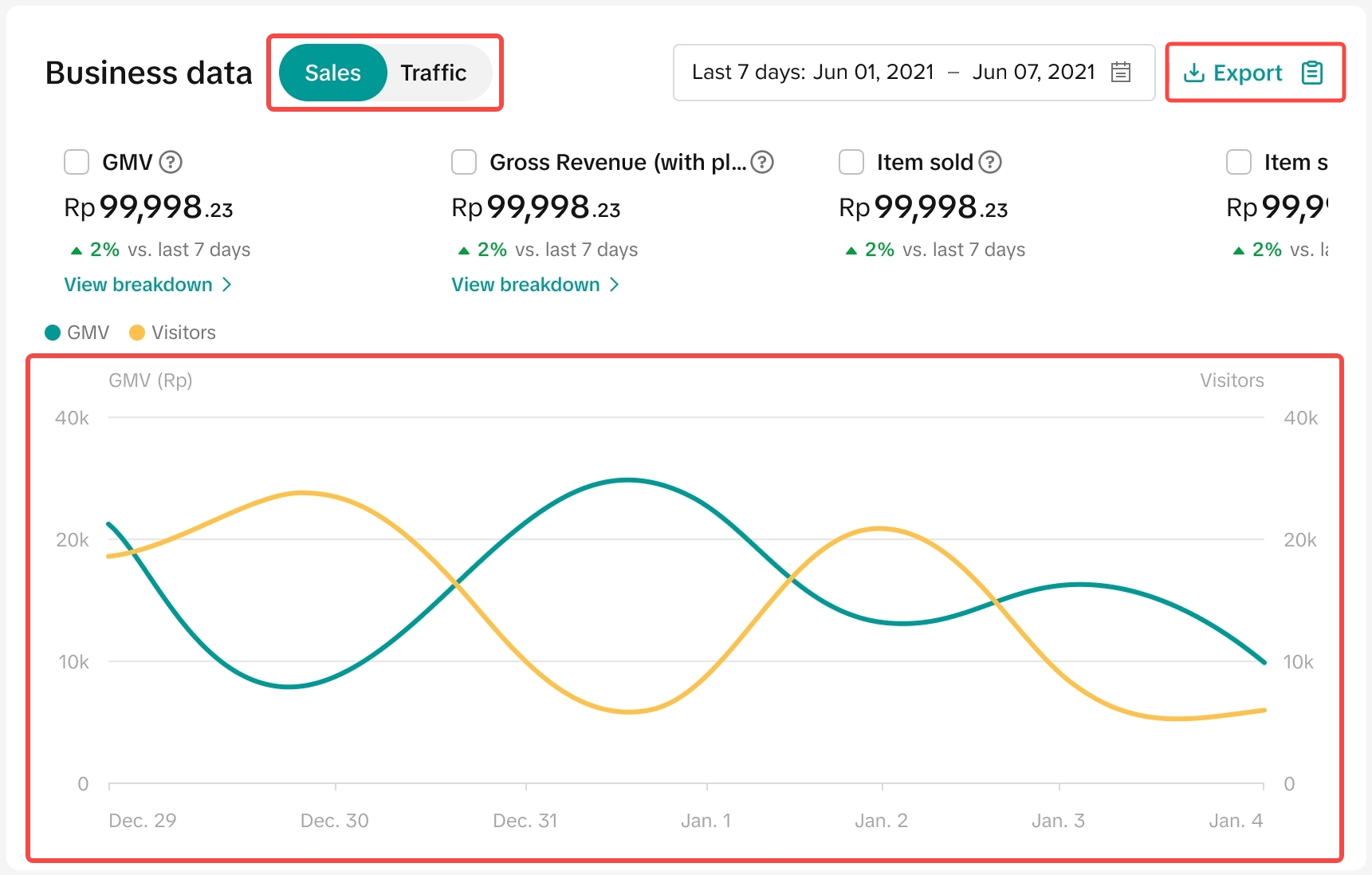Click the teal GMV legend dot
Screen dimensions: 1372x875
tap(53, 333)
